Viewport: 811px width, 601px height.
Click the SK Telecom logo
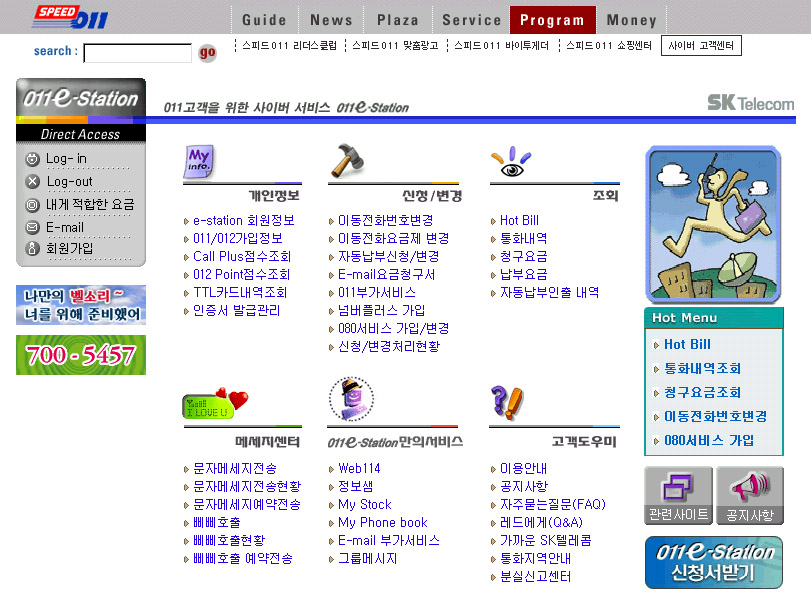point(750,102)
